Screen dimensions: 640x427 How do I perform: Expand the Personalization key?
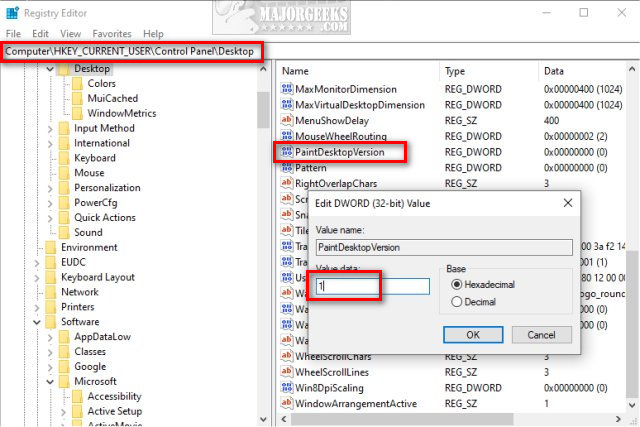click(51, 187)
